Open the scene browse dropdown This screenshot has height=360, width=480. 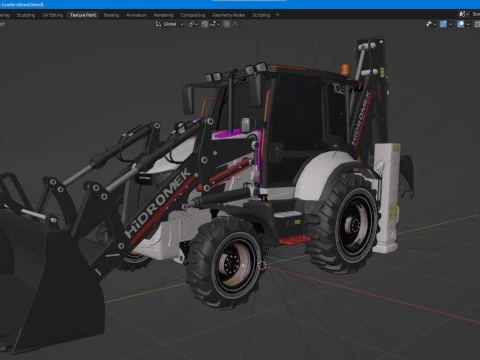[464, 14]
